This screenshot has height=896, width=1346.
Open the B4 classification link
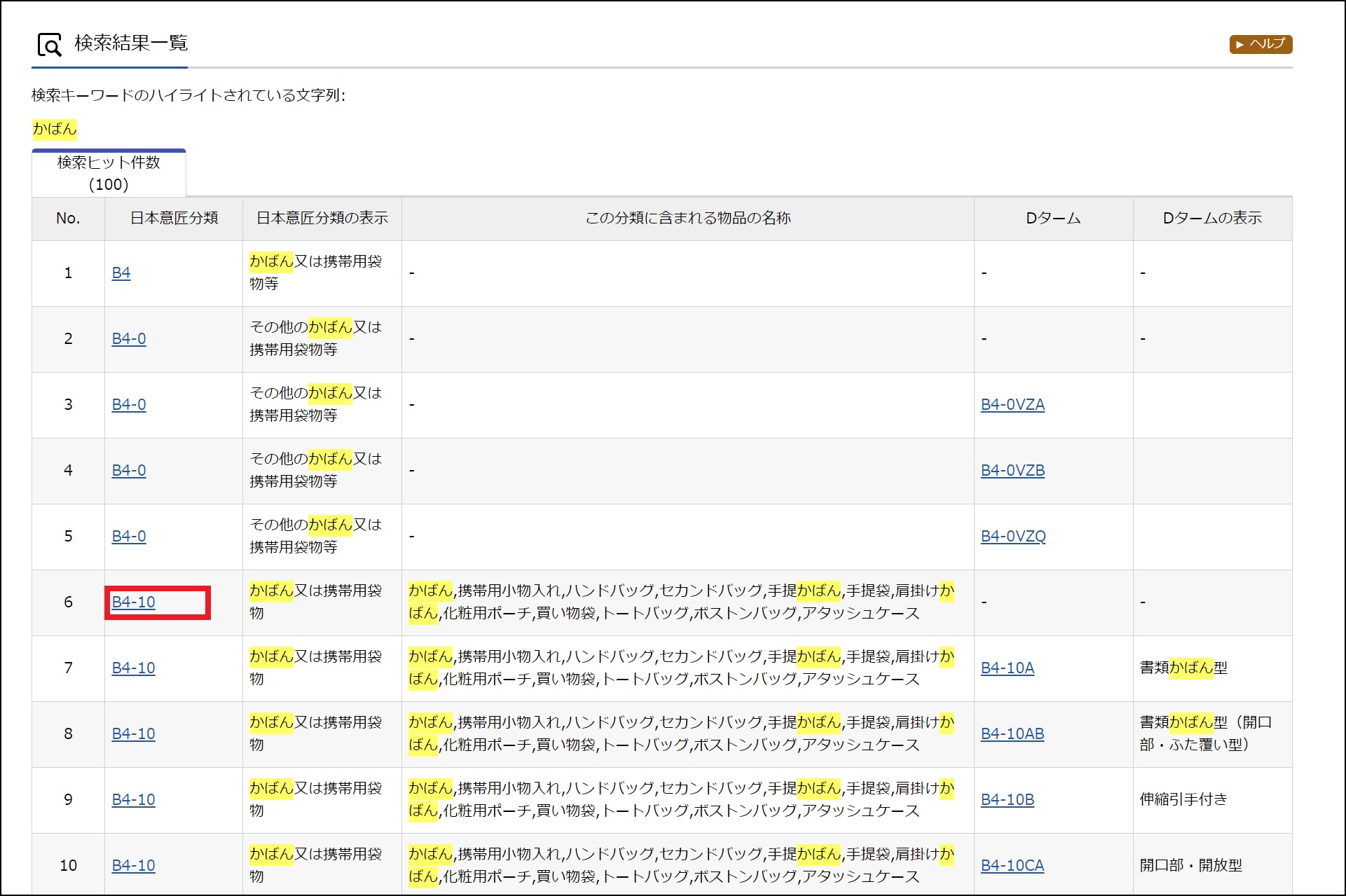pos(121,273)
